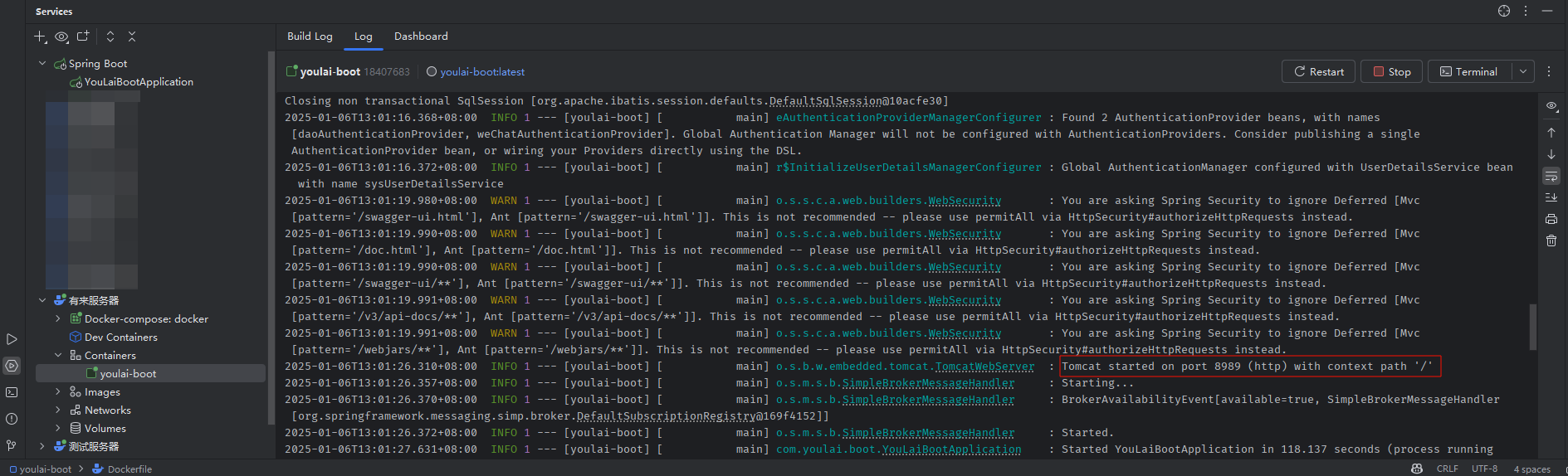1568x476 pixels.
Task: Click the Collapse All services icon
Action: [x=132, y=36]
